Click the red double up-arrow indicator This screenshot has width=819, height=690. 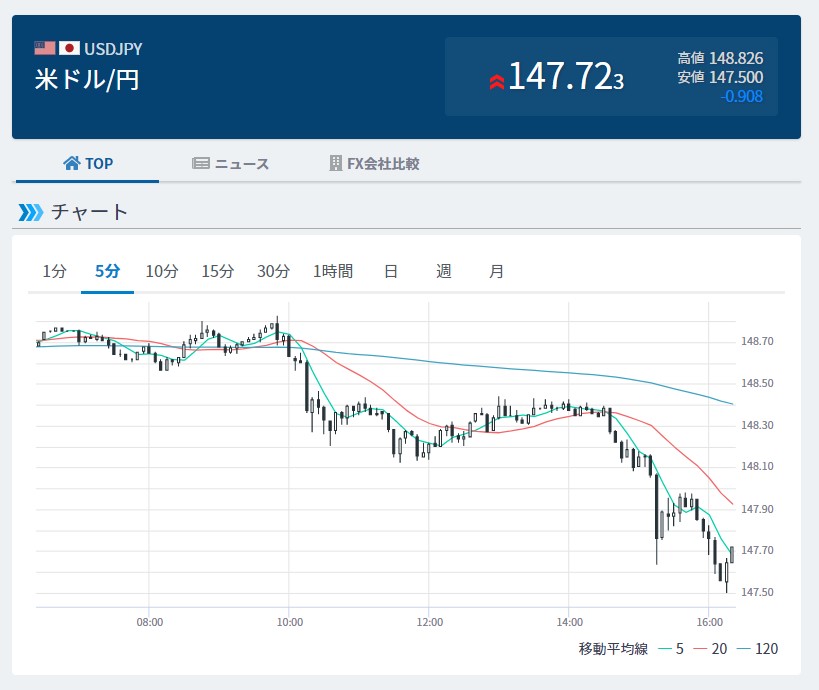(496, 81)
